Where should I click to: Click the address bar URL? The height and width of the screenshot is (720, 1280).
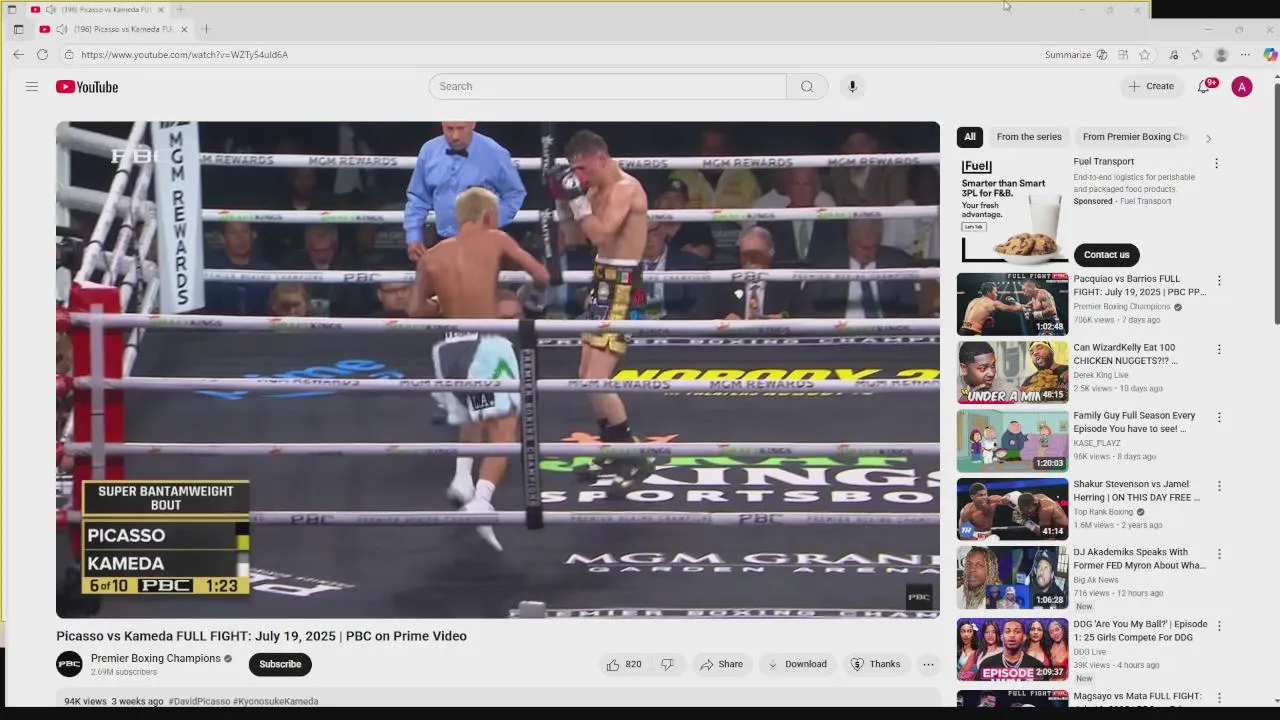[x=184, y=55]
